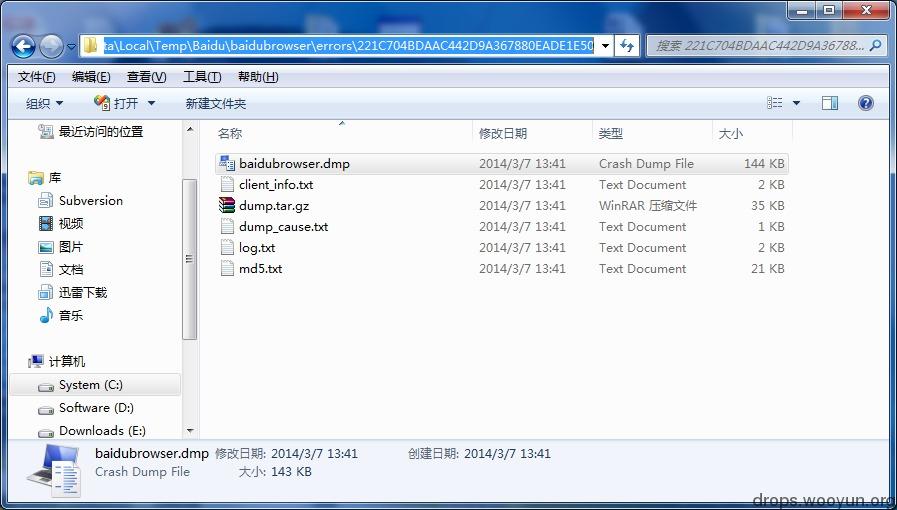The width and height of the screenshot is (897, 510).
Task: Click the Back navigation arrow button
Action: point(24,46)
